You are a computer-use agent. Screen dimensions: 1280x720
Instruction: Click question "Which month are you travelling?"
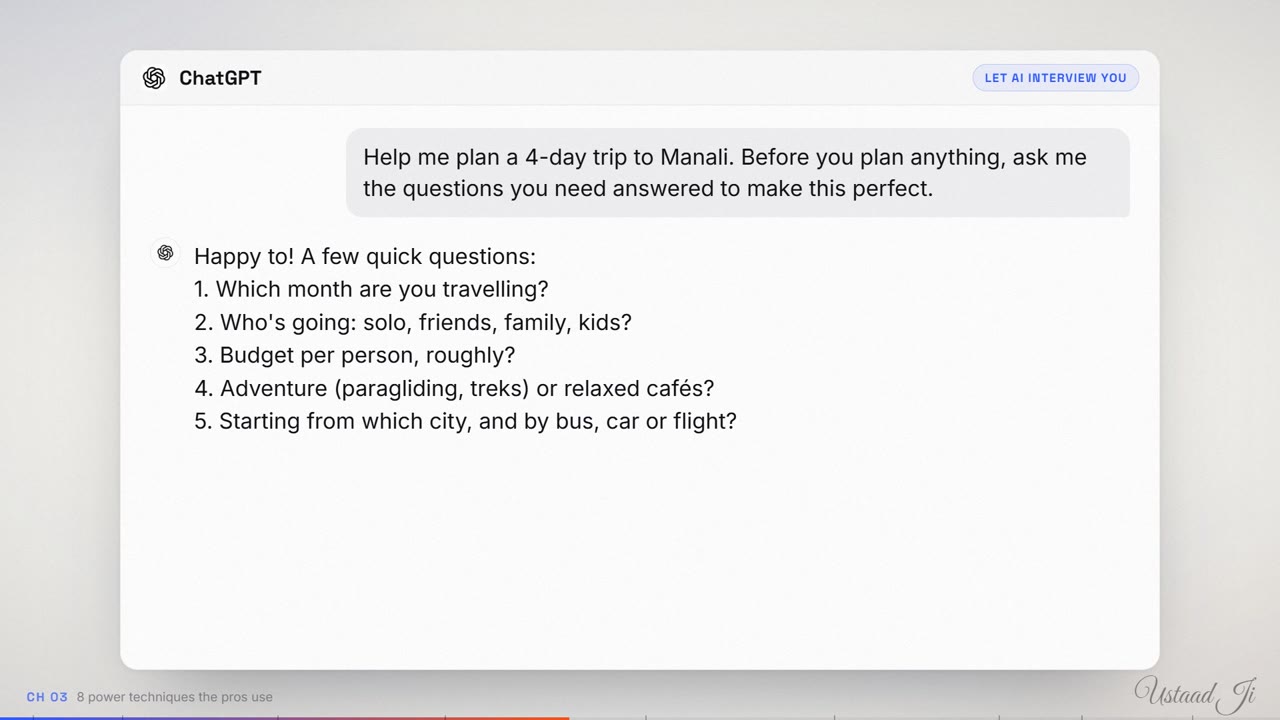tap(371, 289)
